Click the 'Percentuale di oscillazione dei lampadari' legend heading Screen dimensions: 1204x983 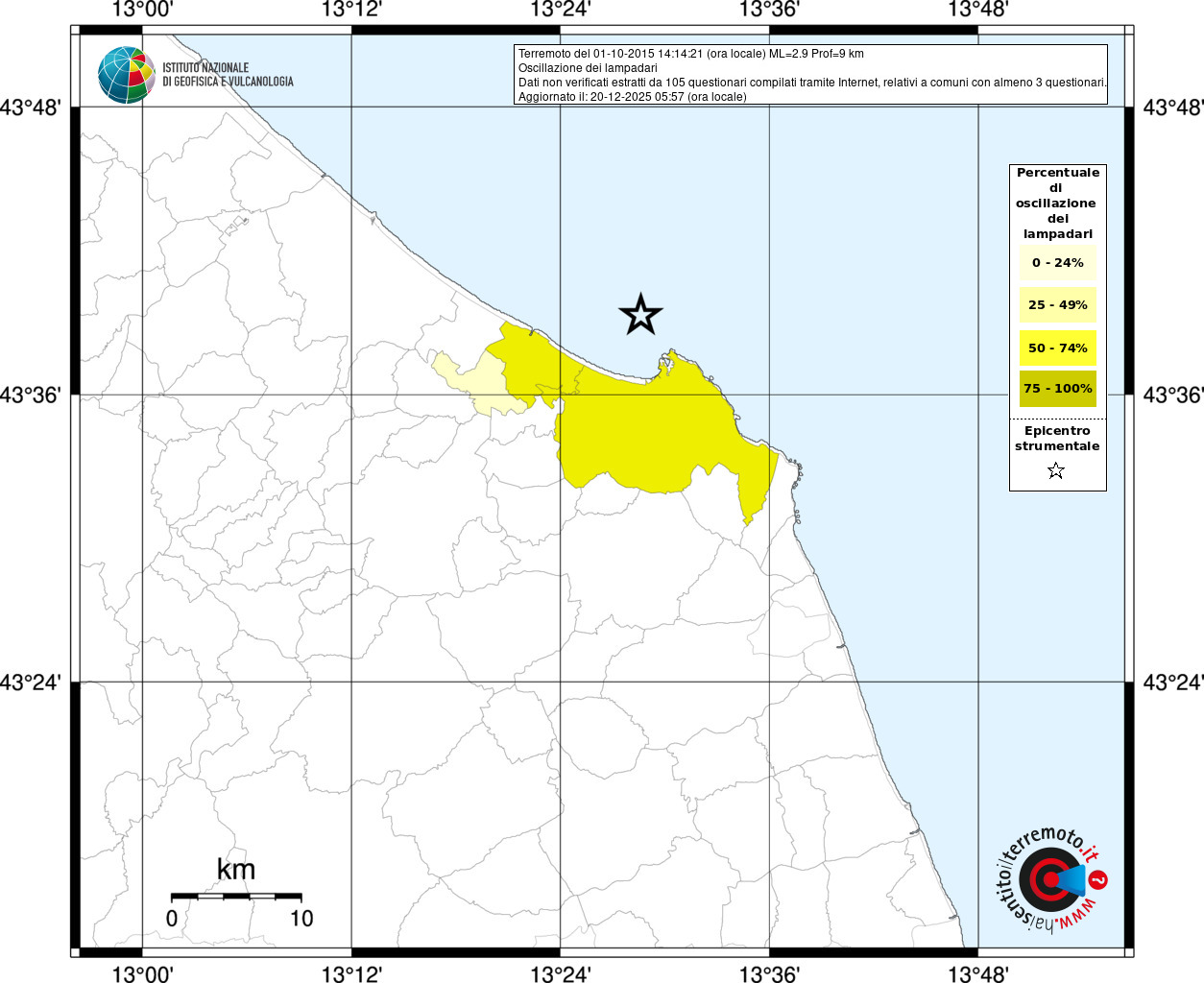1057,204
